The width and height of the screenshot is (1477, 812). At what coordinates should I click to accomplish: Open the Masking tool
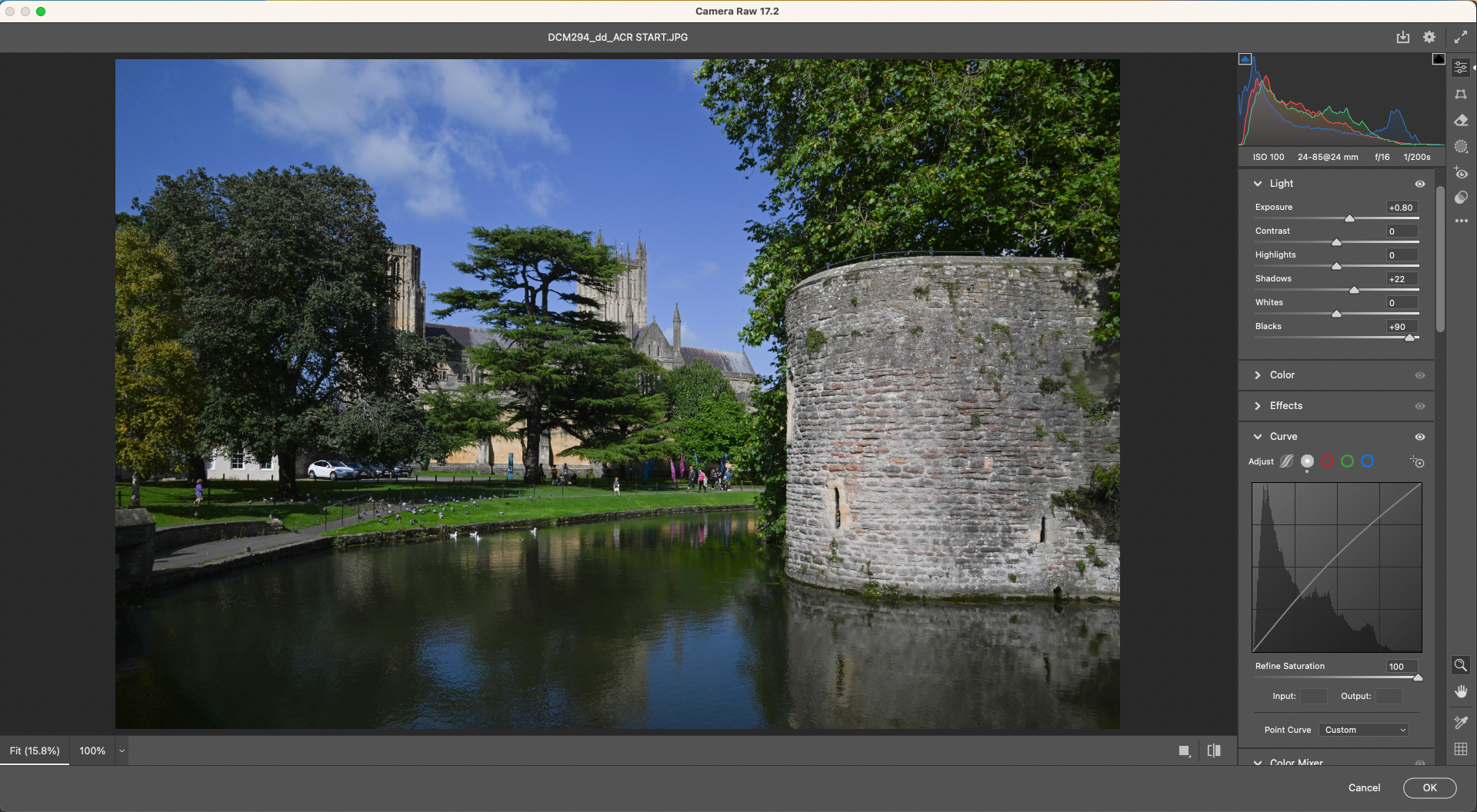(x=1461, y=146)
